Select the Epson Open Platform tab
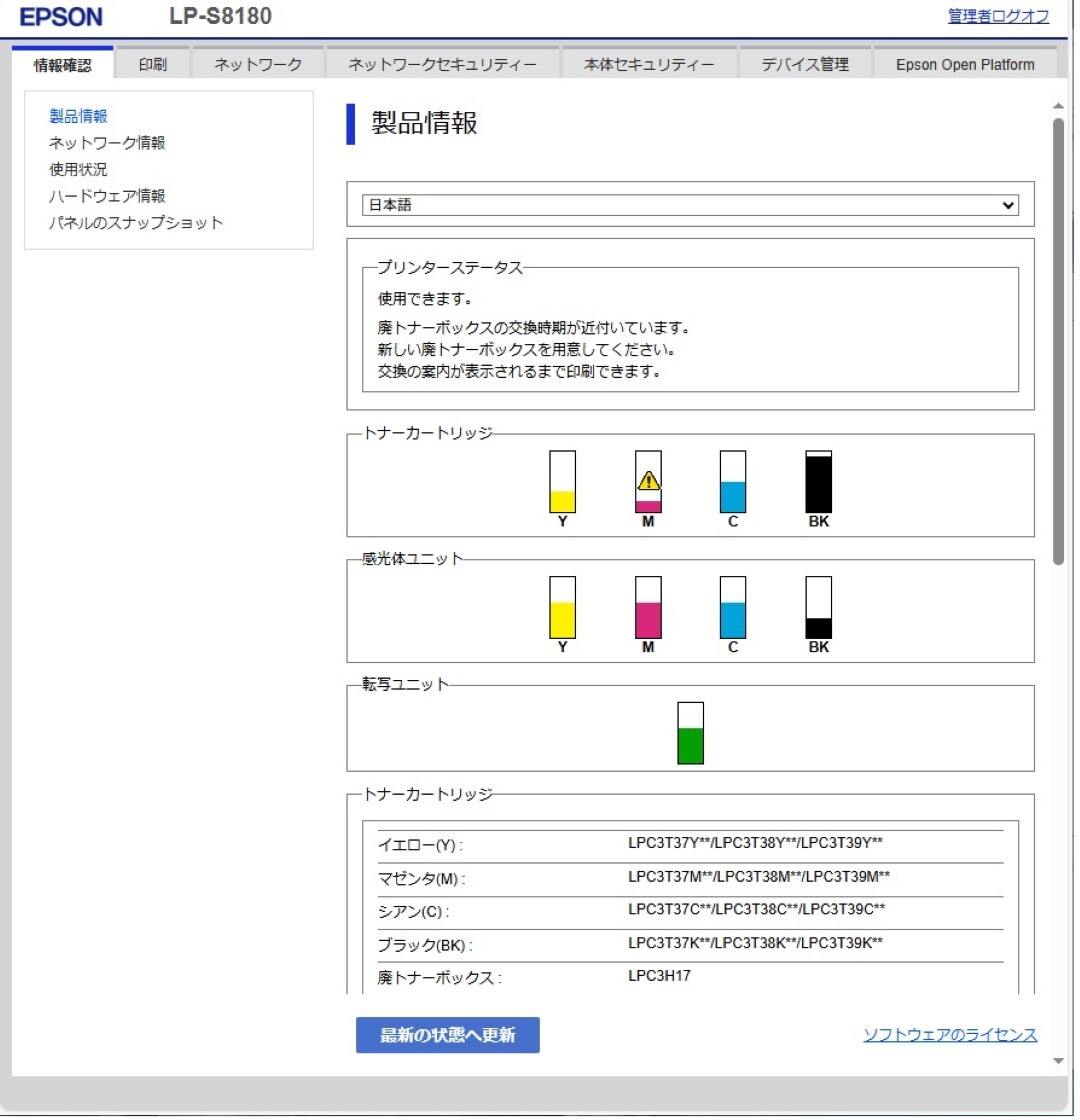Image resolution: width=1080 pixels, height=1120 pixels. (964, 62)
